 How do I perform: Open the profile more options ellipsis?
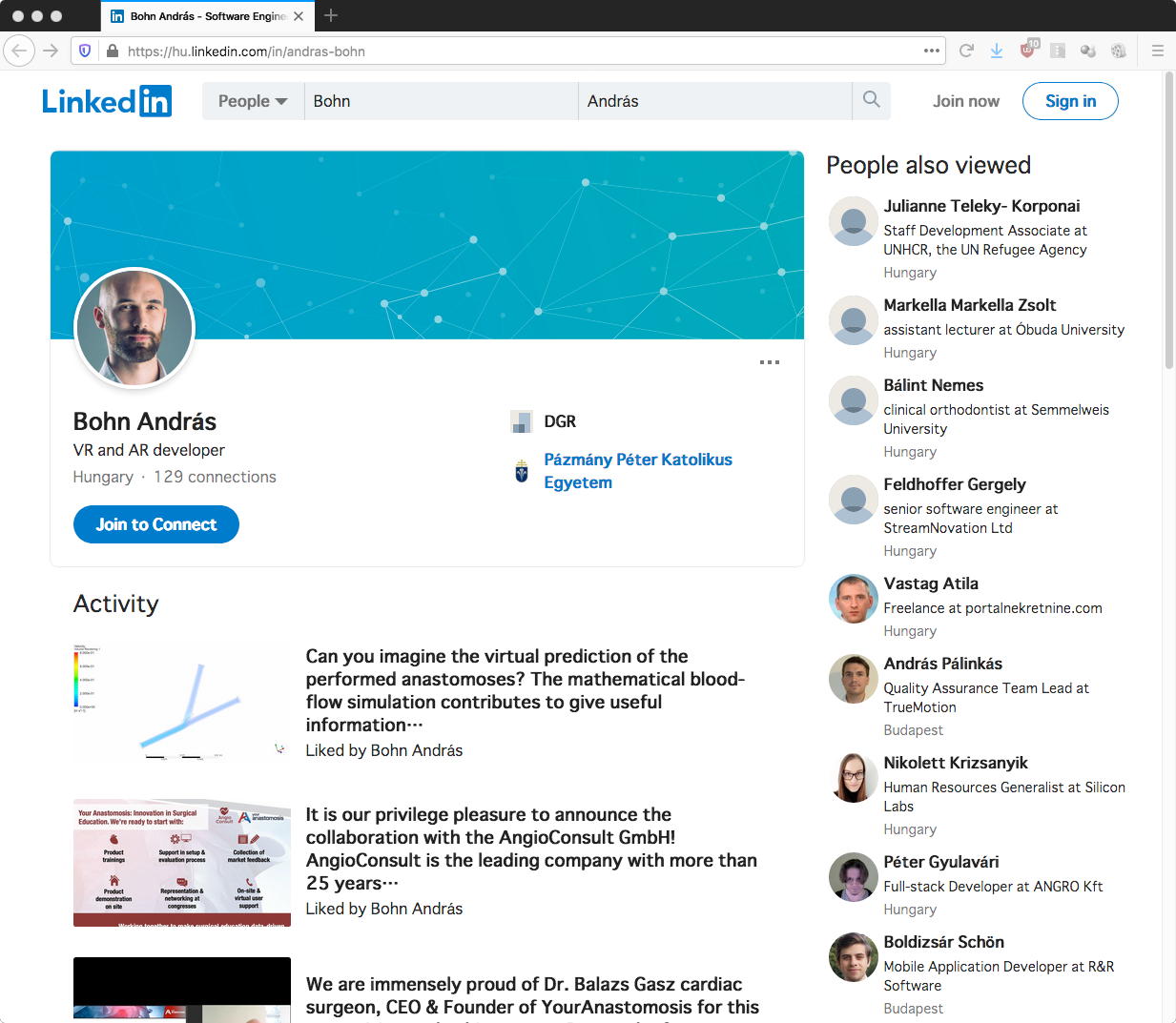pyautogui.click(x=770, y=362)
